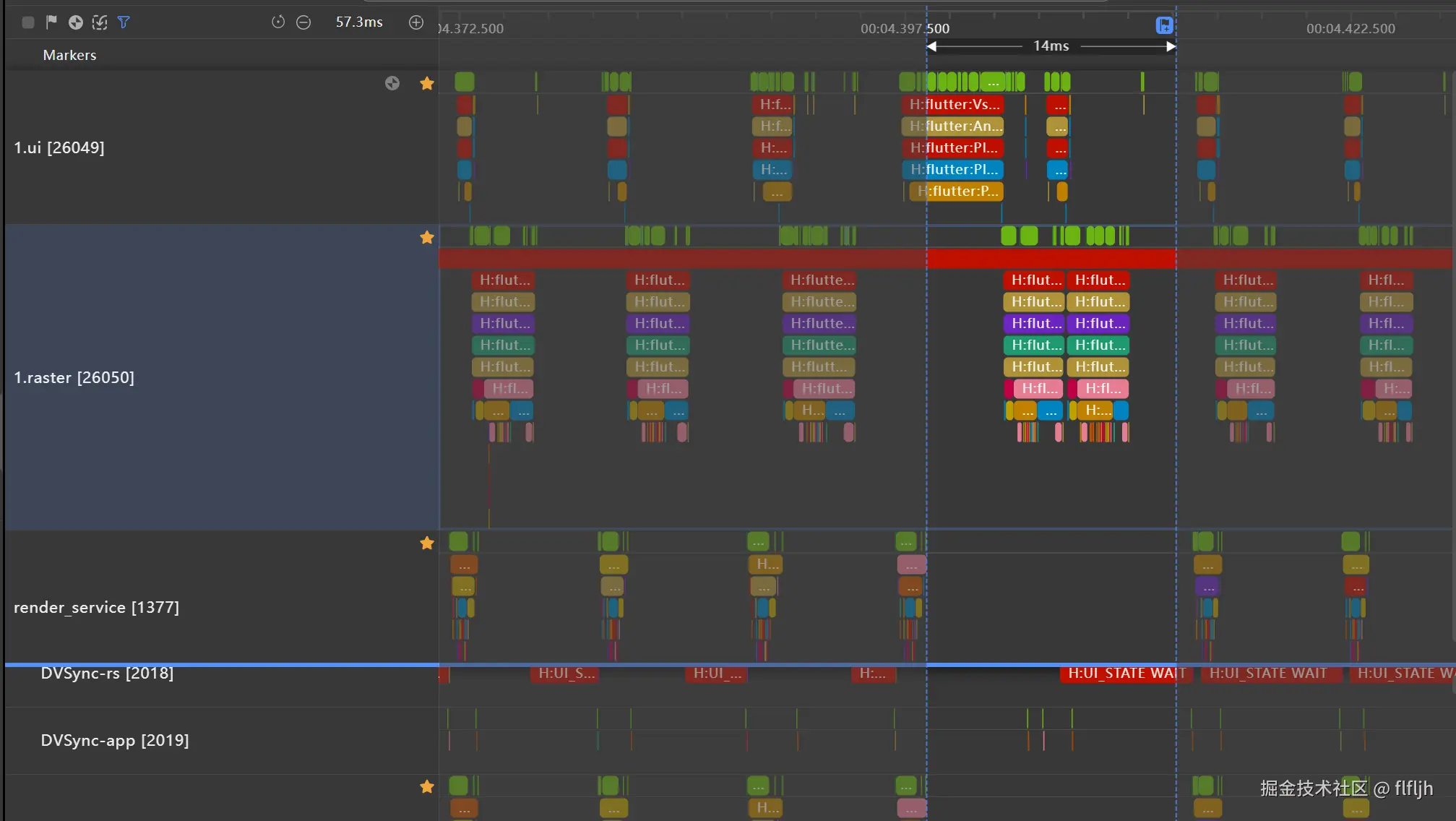Click the dashed selection-range toolbar icon

[100, 22]
